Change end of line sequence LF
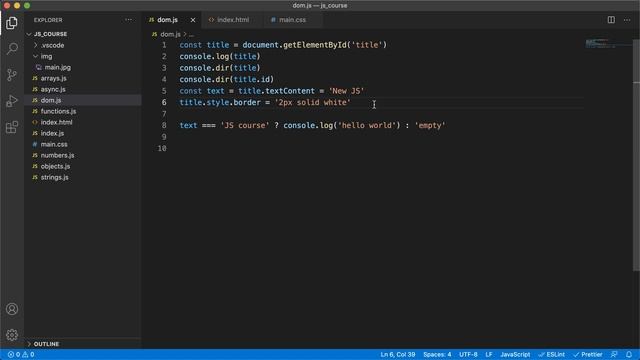640x360 pixels. tap(489, 354)
